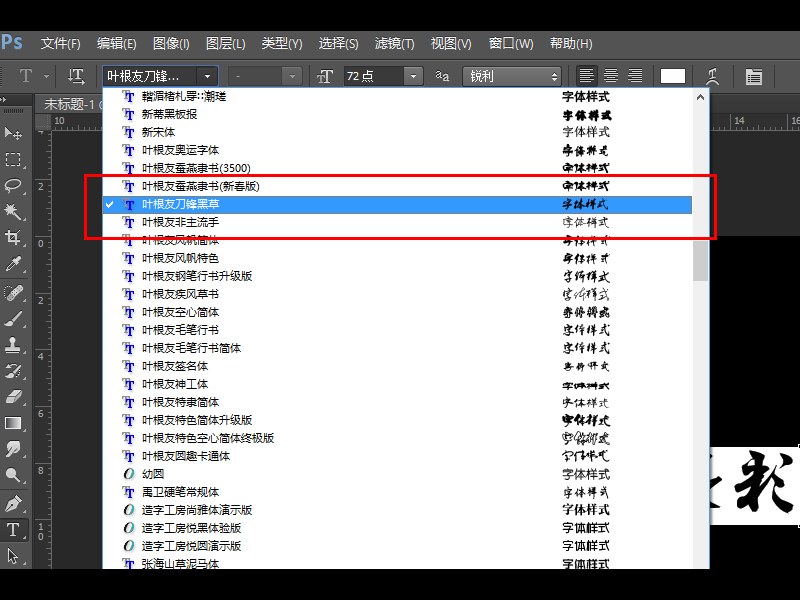Viewport: 800px width, 600px height.
Task: Right align the text
Action: coord(635,76)
